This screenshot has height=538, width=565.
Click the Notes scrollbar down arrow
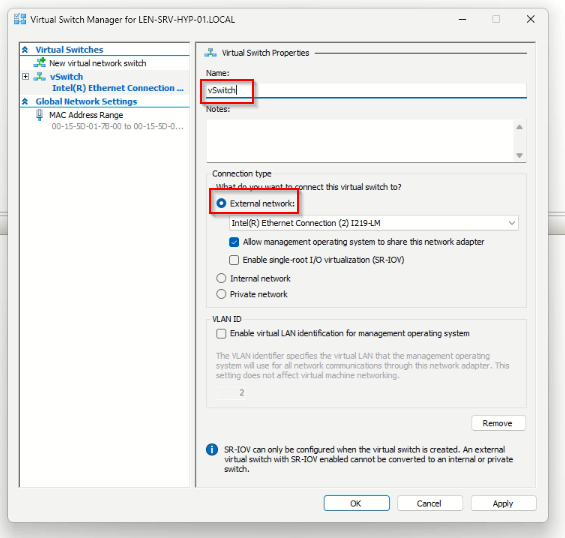519,155
